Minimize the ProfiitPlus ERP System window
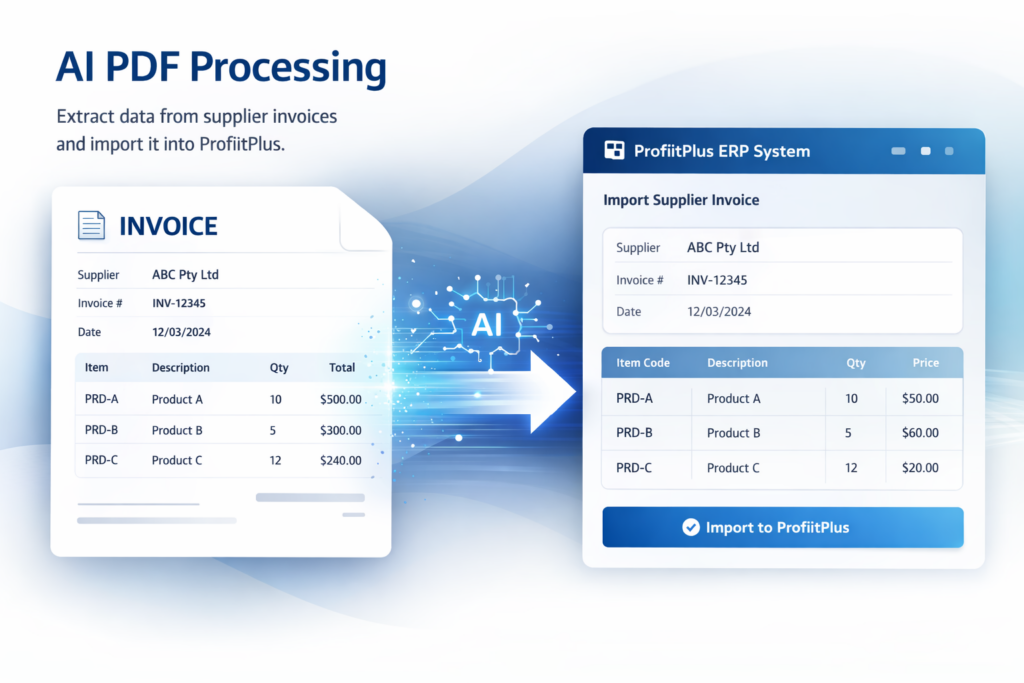Image resolution: width=1024 pixels, height=683 pixels. tap(898, 151)
